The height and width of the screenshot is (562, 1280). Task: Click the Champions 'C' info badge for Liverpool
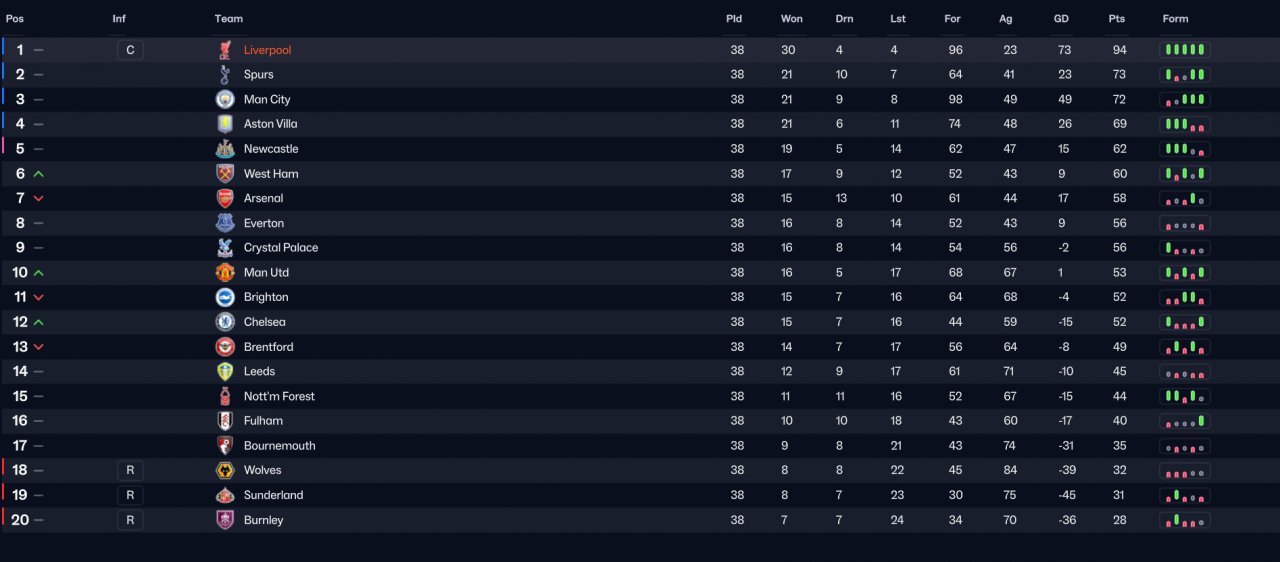point(130,50)
